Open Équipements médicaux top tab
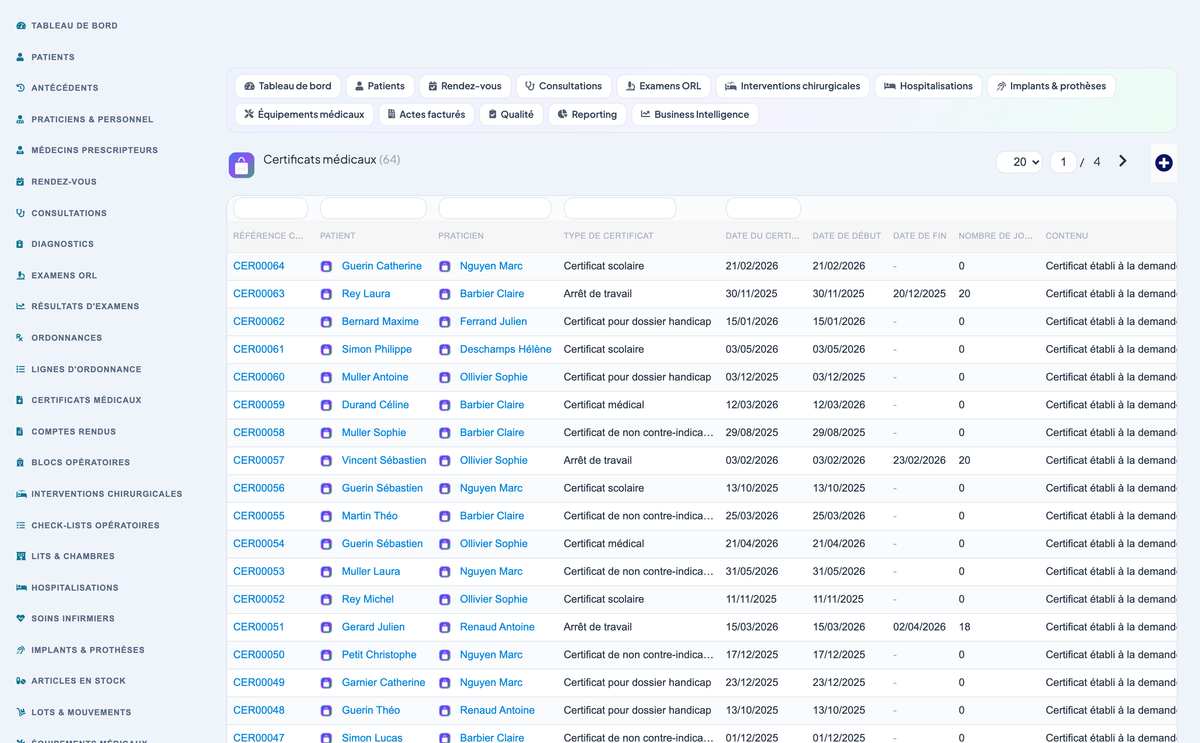The width and height of the screenshot is (1200, 743). 304,114
